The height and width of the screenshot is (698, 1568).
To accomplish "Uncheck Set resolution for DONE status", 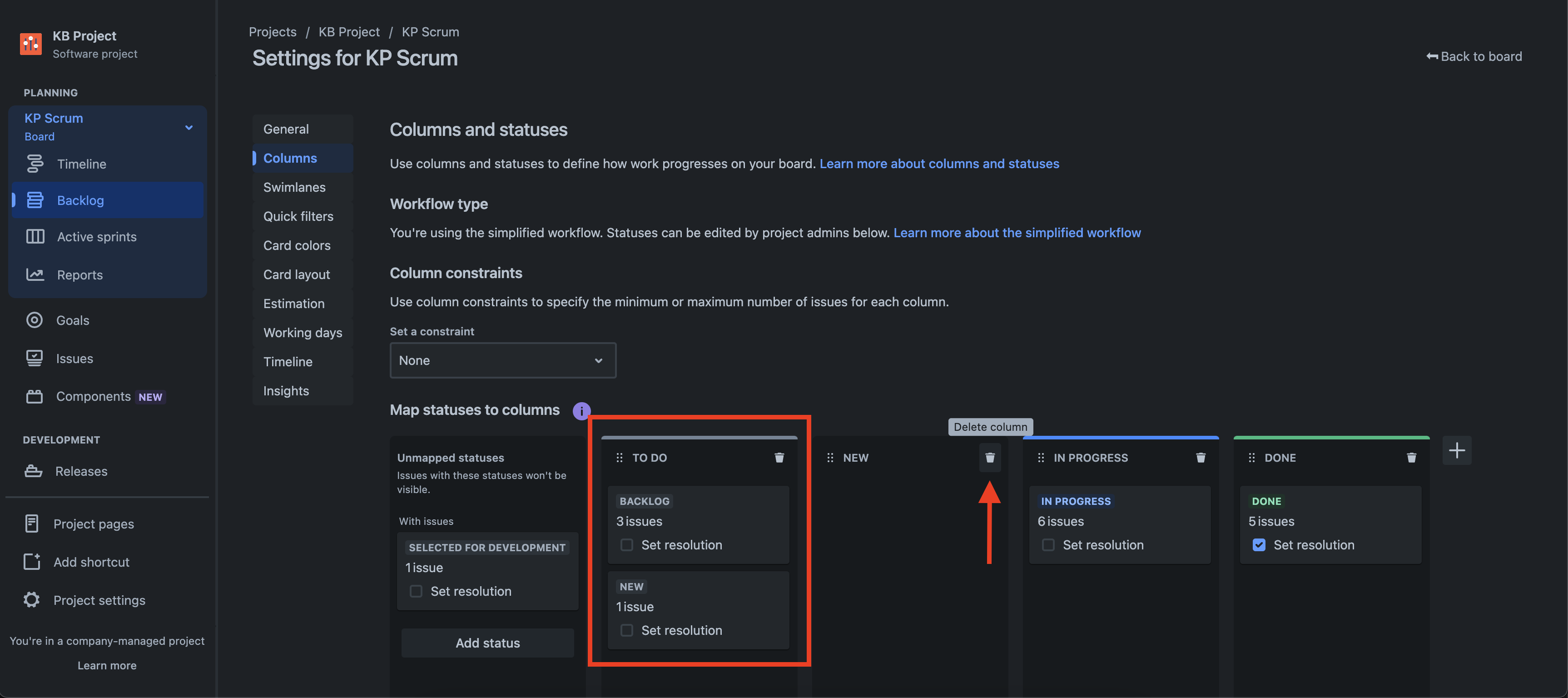I will (1259, 545).
